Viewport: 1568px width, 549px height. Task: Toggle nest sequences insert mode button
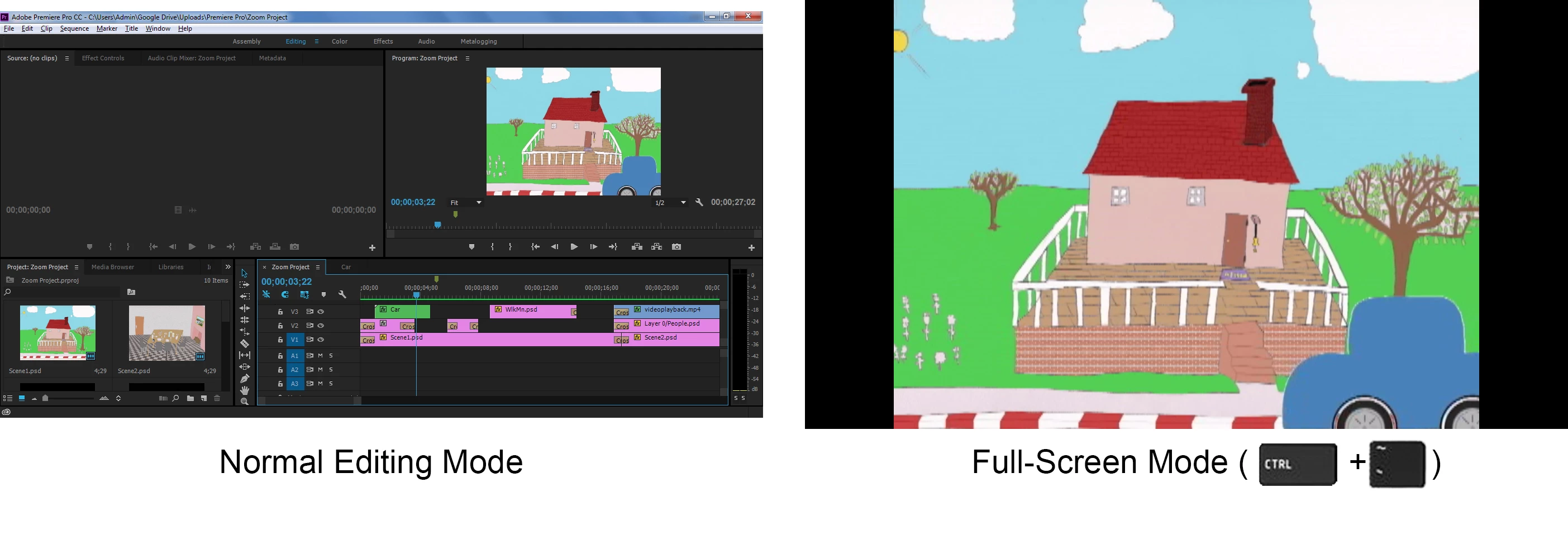266,294
